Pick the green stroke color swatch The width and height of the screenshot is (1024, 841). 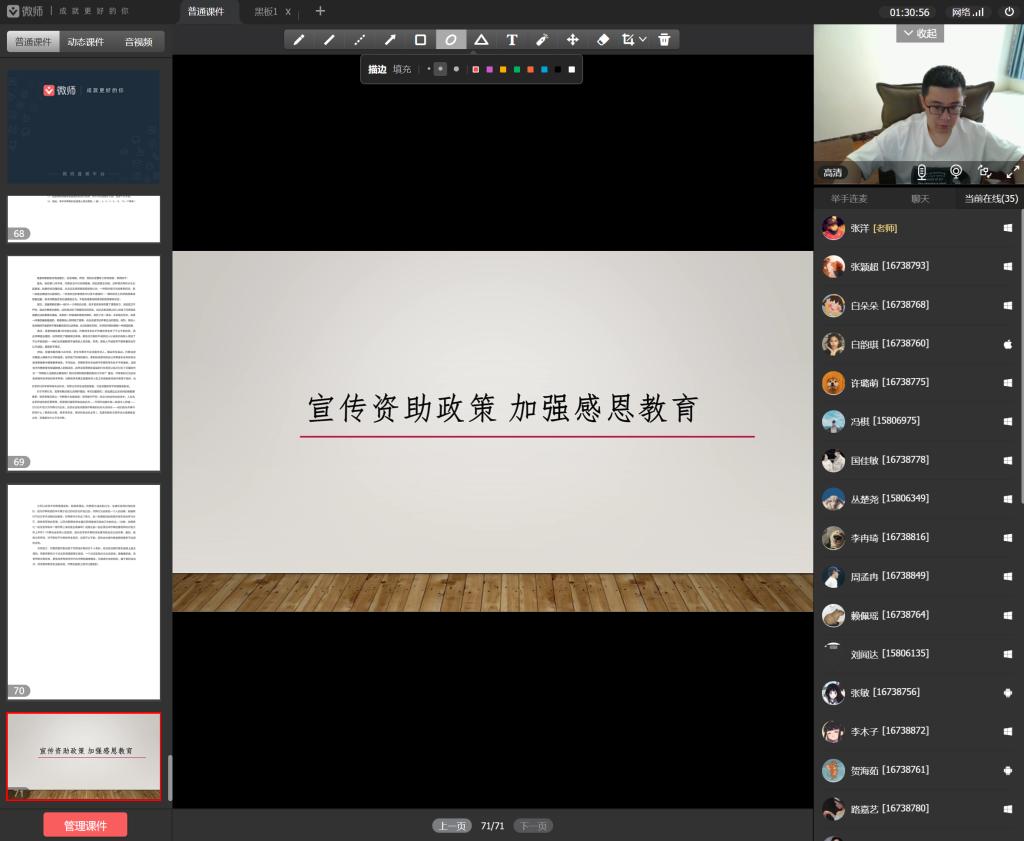click(517, 69)
